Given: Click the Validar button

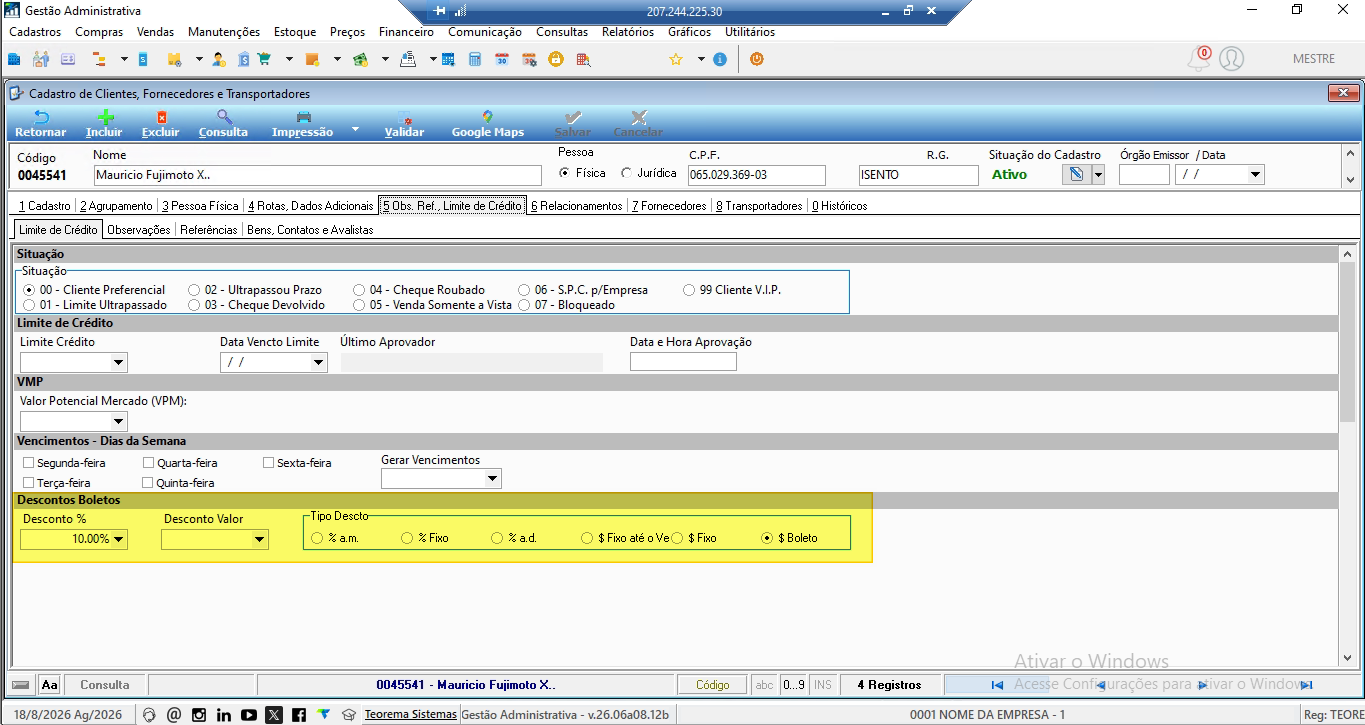Looking at the screenshot, I should [x=404, y=124].
